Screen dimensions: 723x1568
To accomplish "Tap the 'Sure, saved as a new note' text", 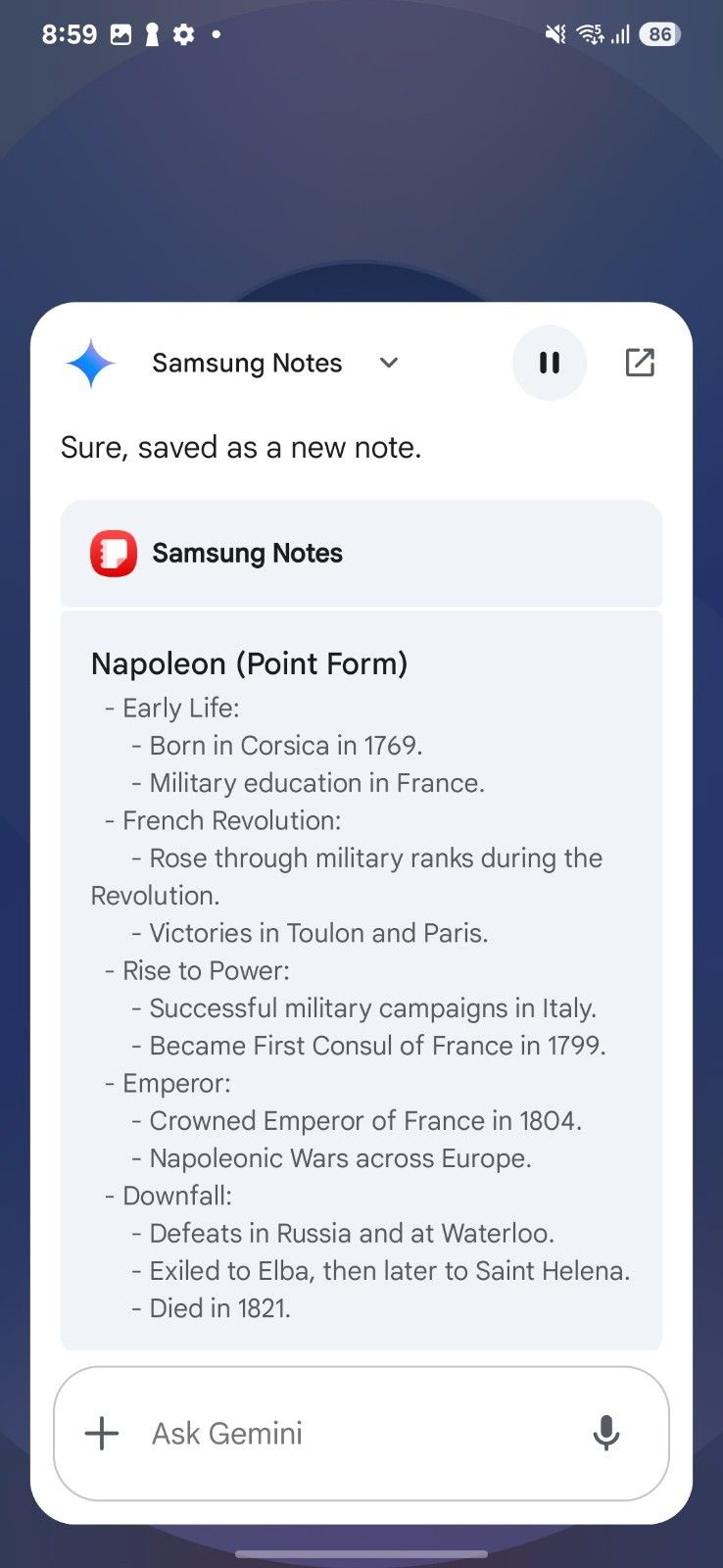I will tap(241, 448).
